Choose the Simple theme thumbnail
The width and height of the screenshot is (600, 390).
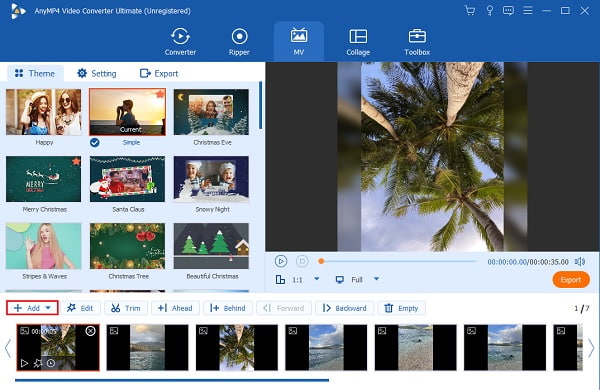pyautogui.click(x=127, y=112)
